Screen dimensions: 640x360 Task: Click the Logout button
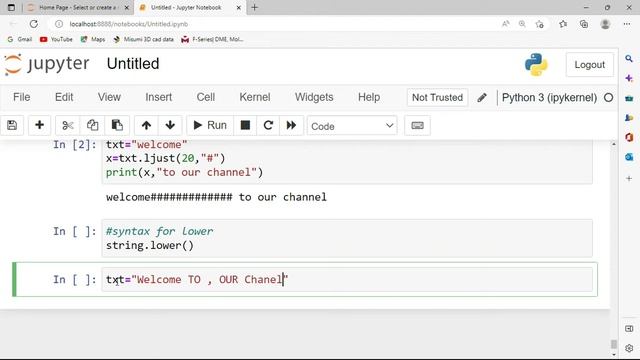pyautogui.click(x=589, y=64)
